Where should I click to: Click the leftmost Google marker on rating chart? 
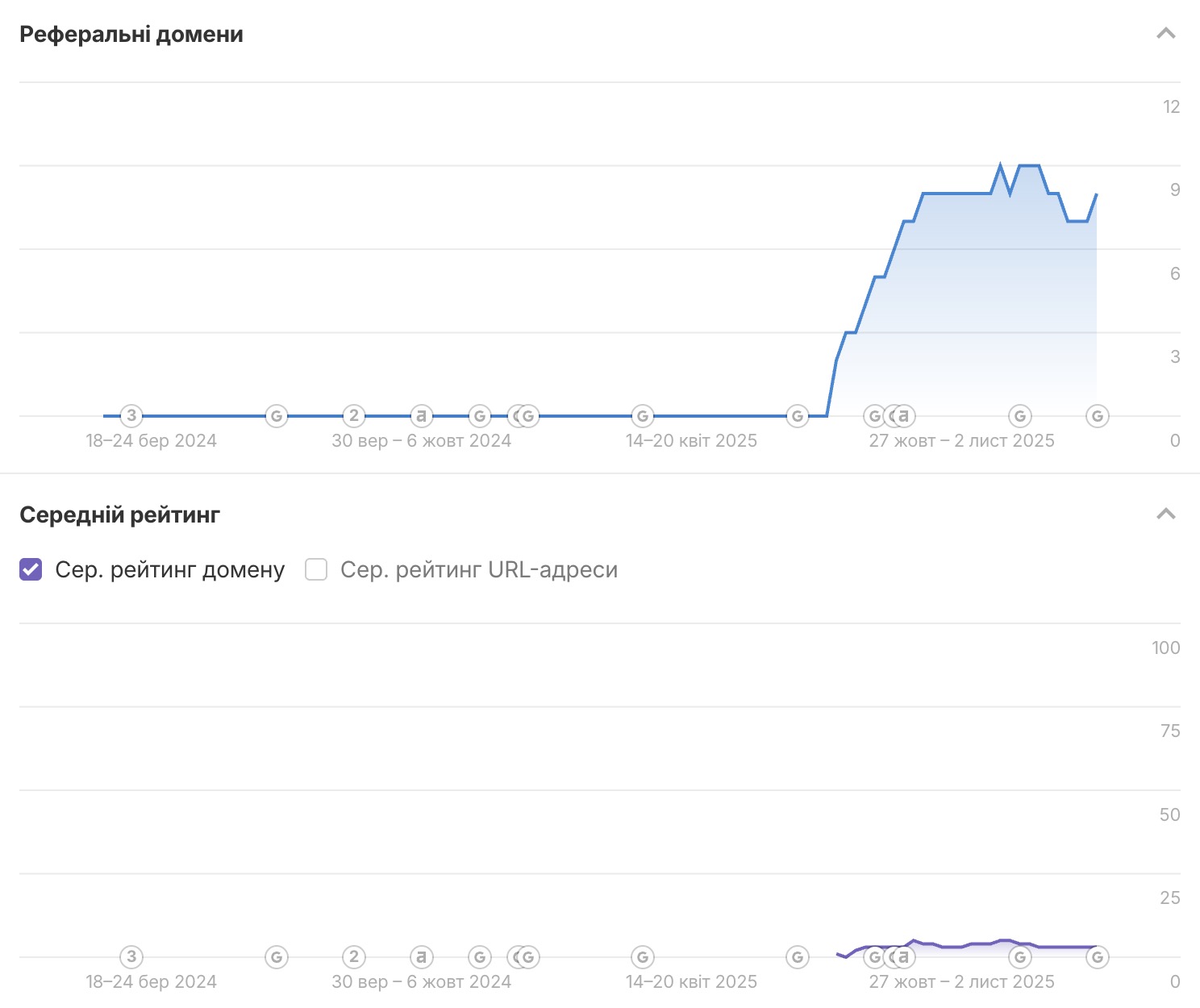(x=277, y=957)
